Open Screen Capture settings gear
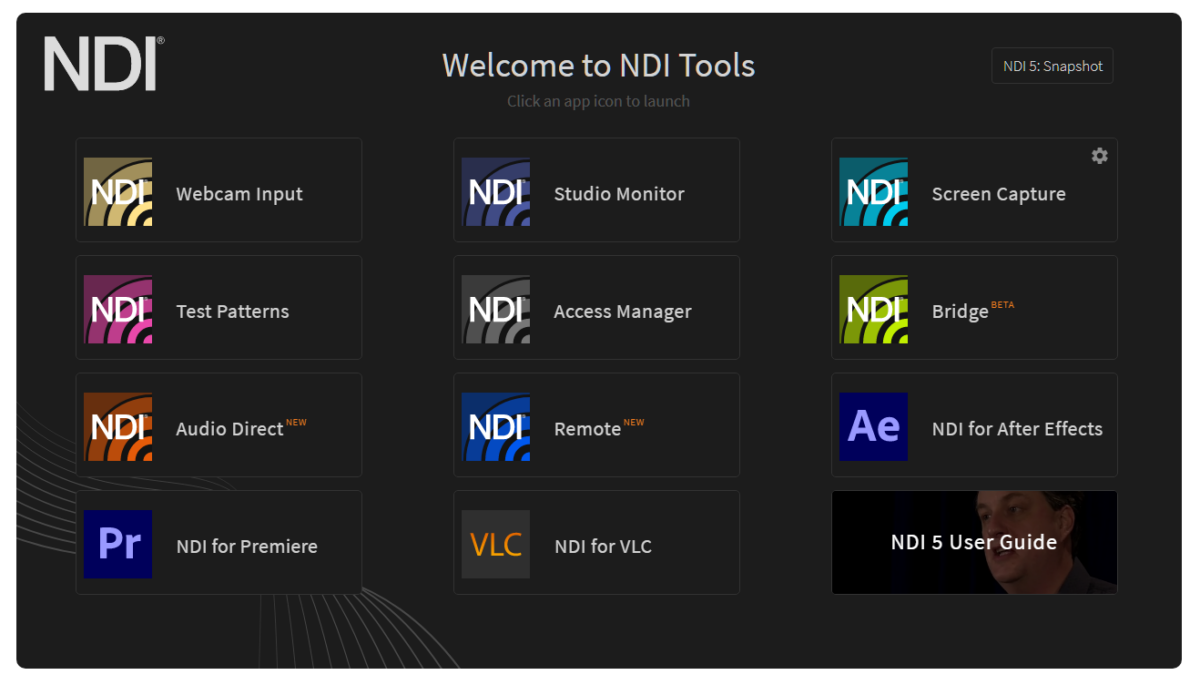 (1099, 156)
